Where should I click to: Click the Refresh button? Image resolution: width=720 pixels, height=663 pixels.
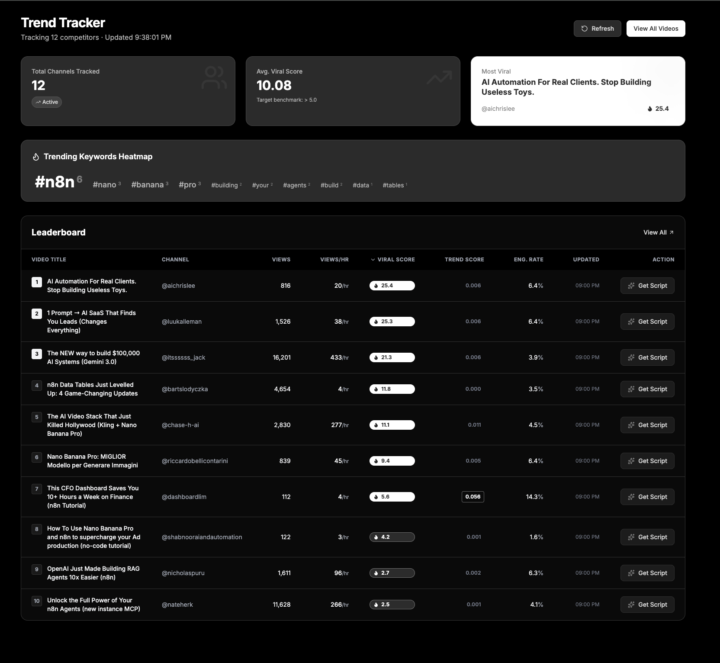click(x=597, y=28)
